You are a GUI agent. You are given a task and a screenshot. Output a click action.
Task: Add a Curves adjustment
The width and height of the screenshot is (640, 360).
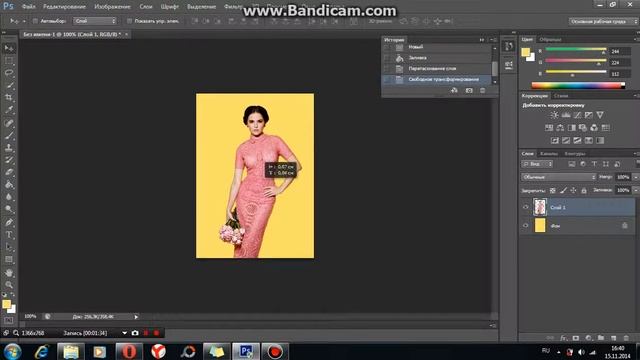click(x=577, y=115)
